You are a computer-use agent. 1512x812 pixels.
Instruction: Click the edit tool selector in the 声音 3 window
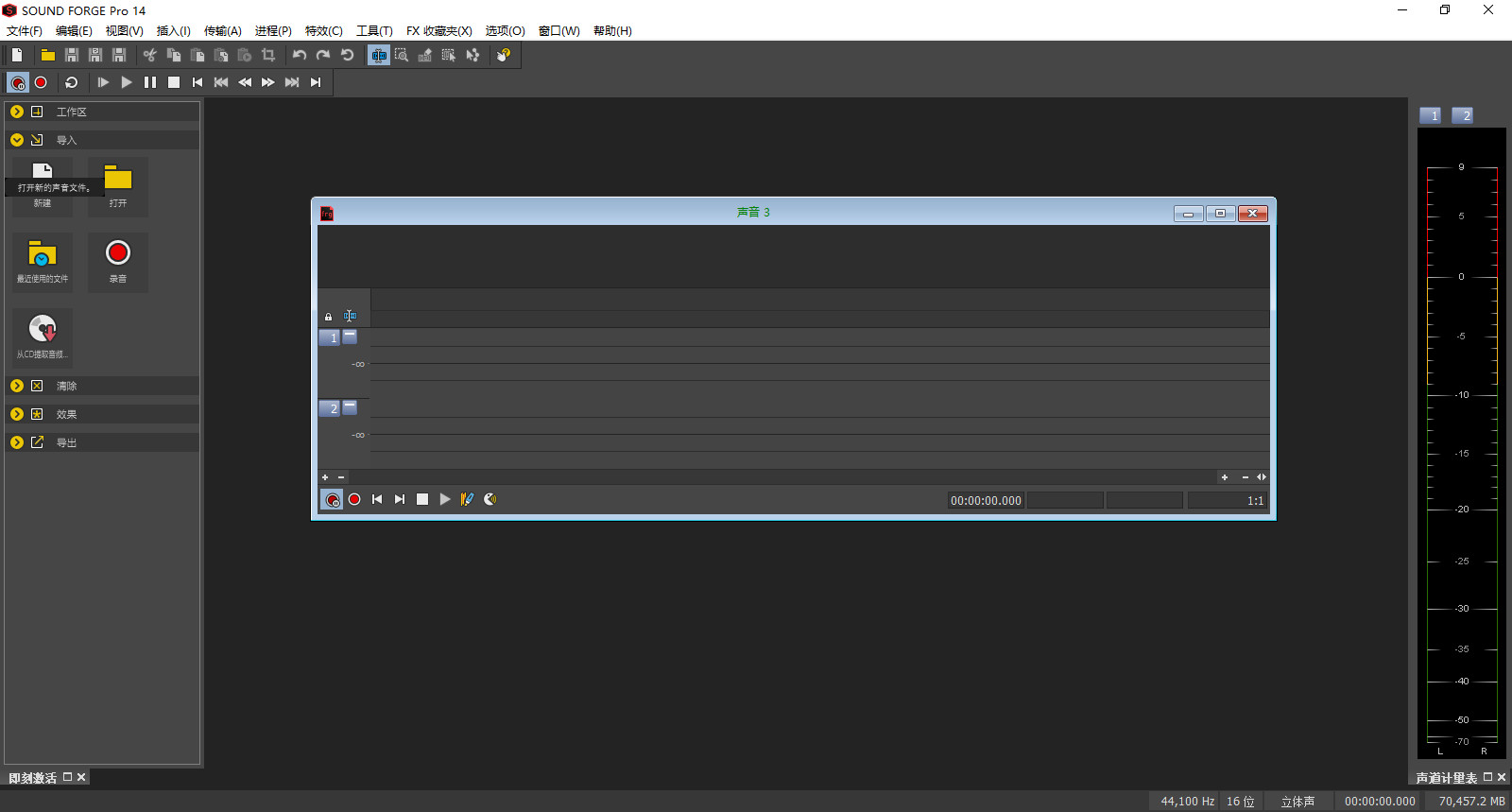(350, 316)
